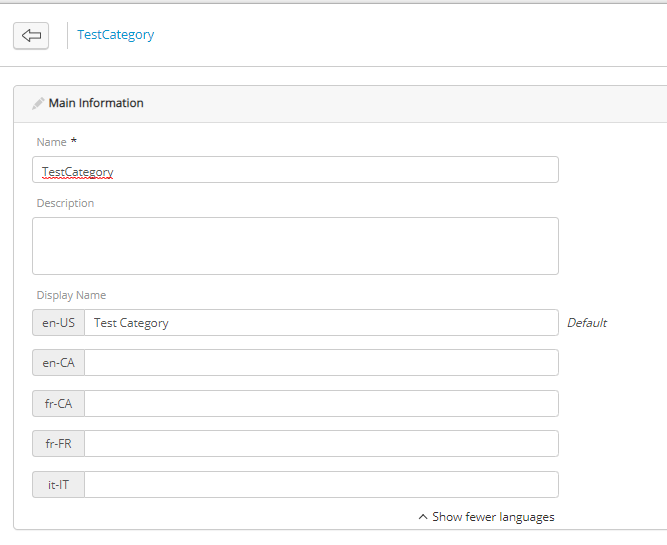Click the en-CA language tag

[x=58, y=363]
